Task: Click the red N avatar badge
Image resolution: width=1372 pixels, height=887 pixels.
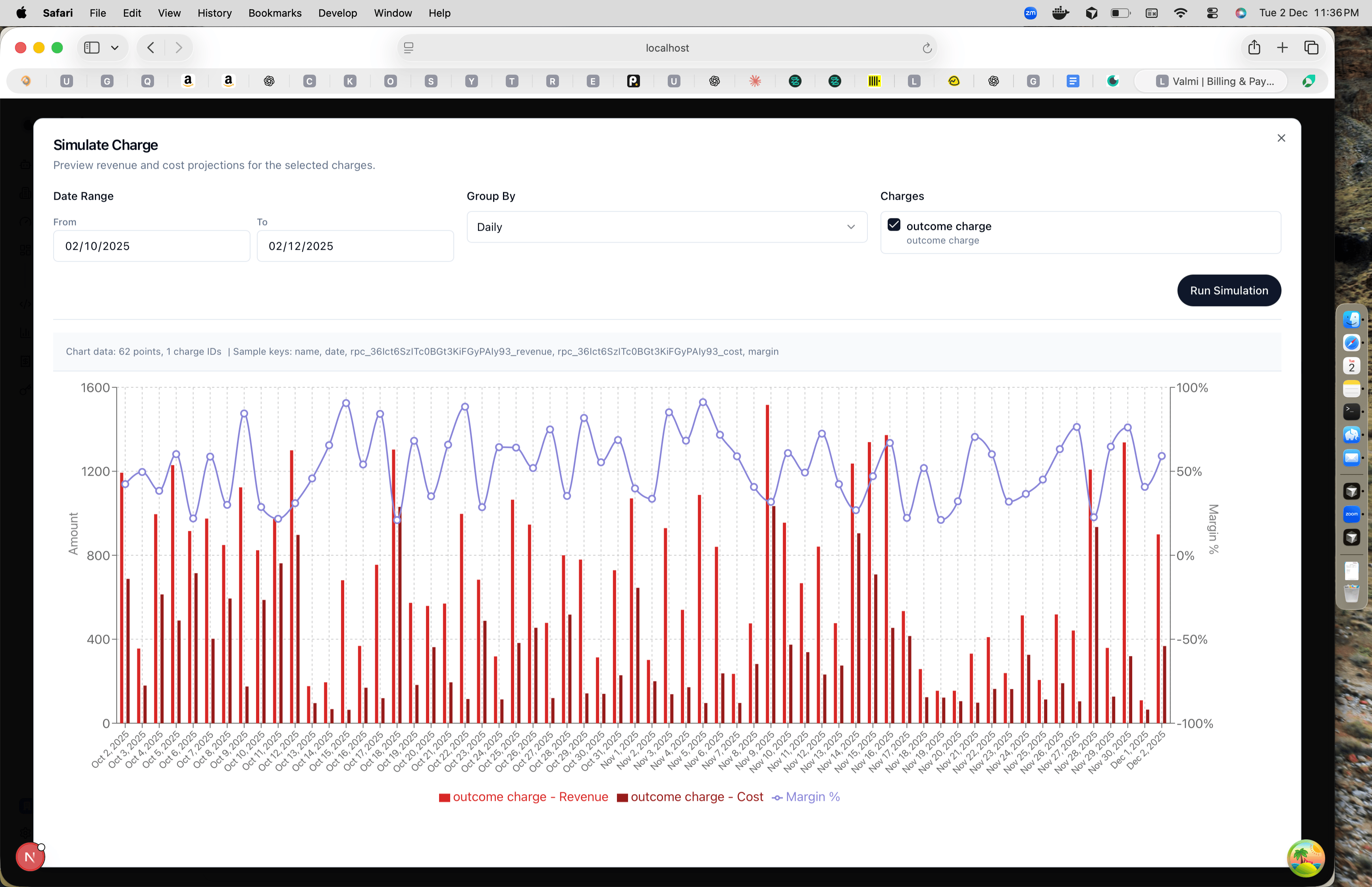Action: pos(30,857)
